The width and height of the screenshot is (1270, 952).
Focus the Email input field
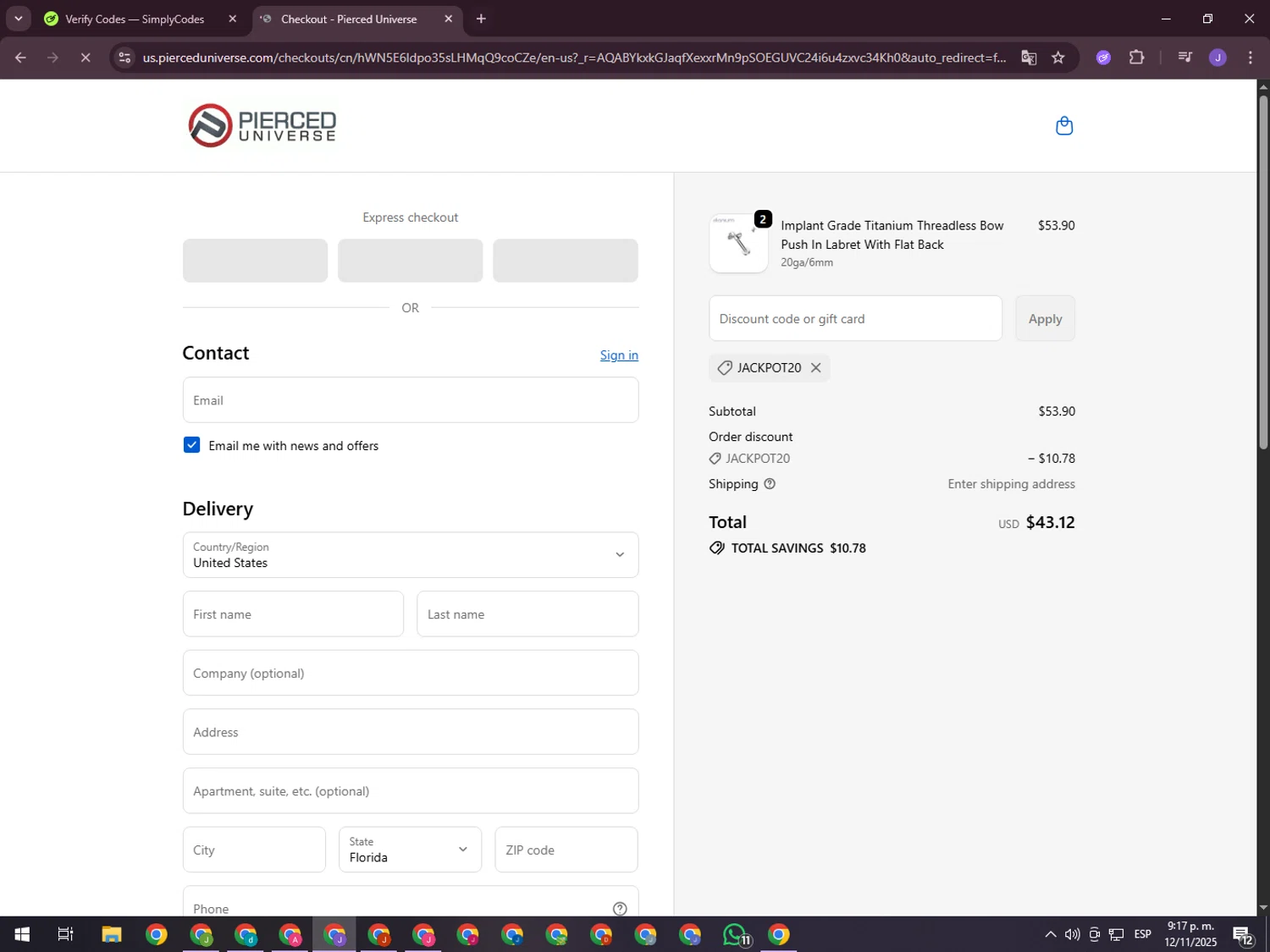click(x=411, y=400)
